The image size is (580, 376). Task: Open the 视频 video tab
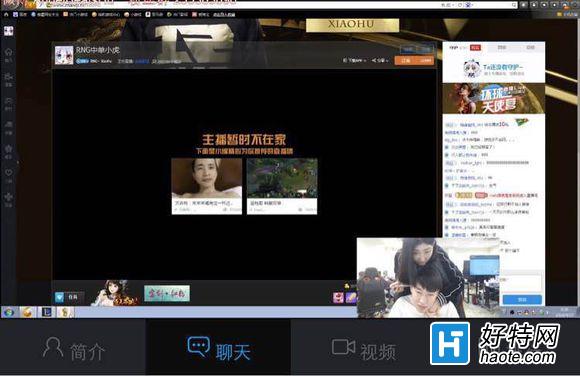(363, 347)
